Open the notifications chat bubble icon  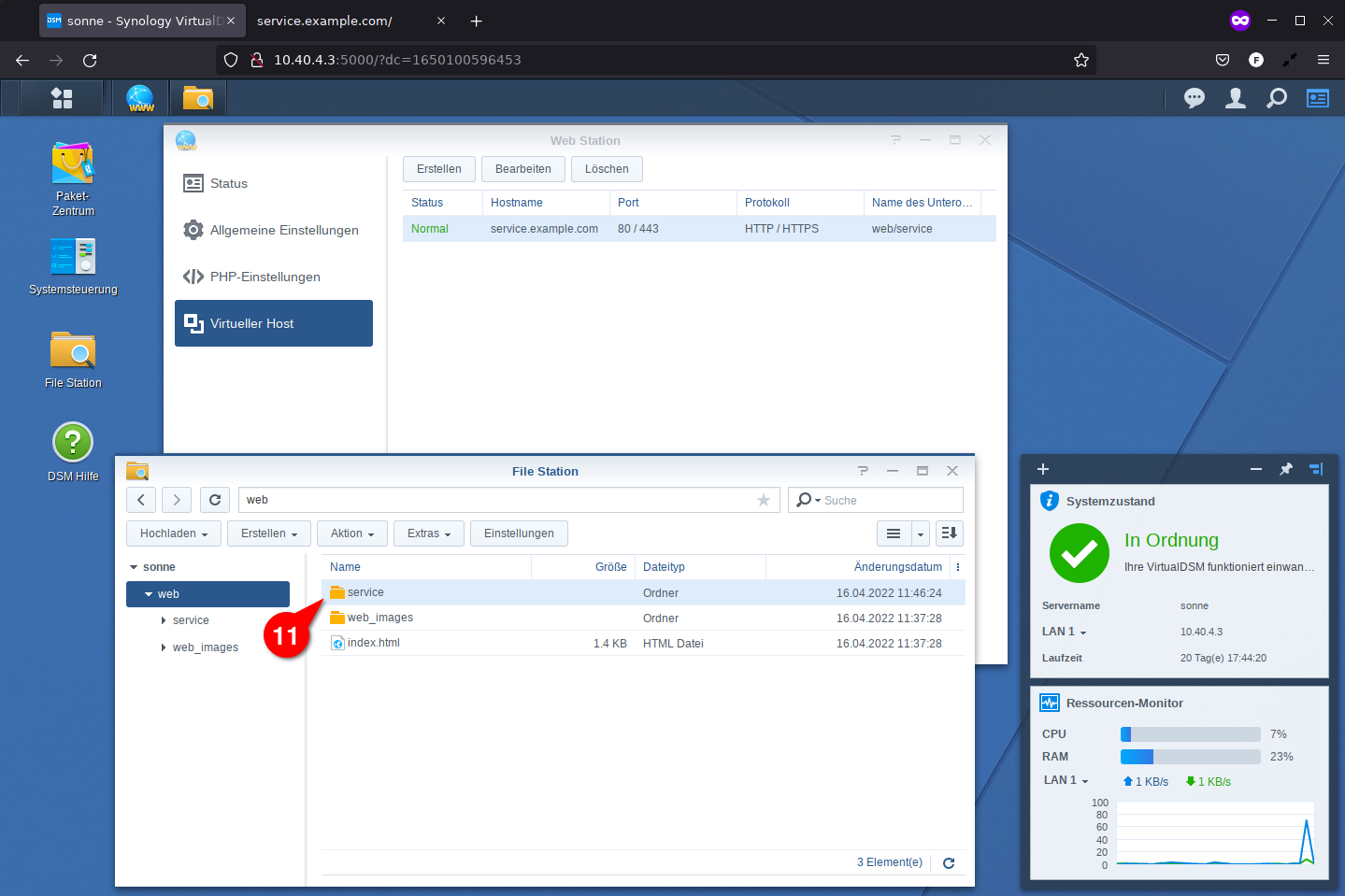[1194, 98]
